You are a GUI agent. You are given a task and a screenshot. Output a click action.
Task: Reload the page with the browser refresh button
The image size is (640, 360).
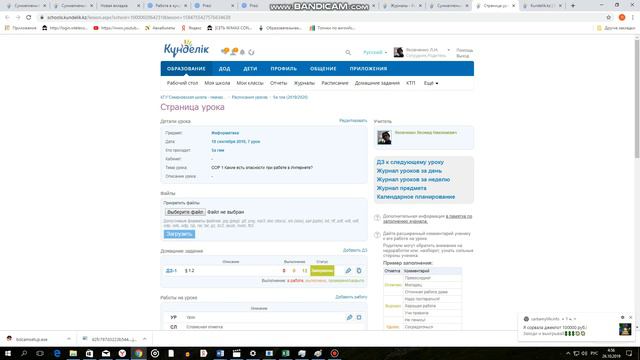click(x=29, y=18)
